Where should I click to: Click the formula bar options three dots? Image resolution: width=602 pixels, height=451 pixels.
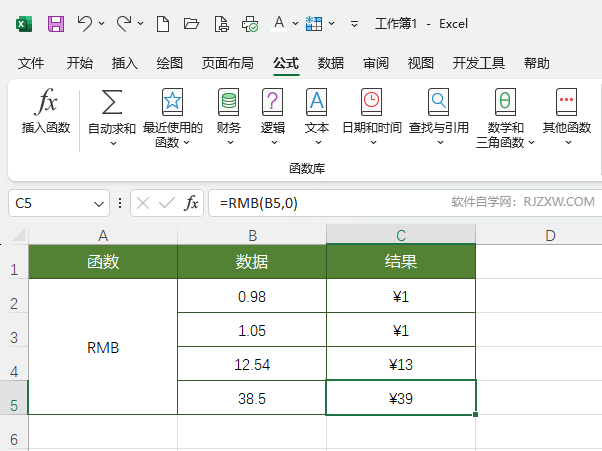[x=120, y=203]
